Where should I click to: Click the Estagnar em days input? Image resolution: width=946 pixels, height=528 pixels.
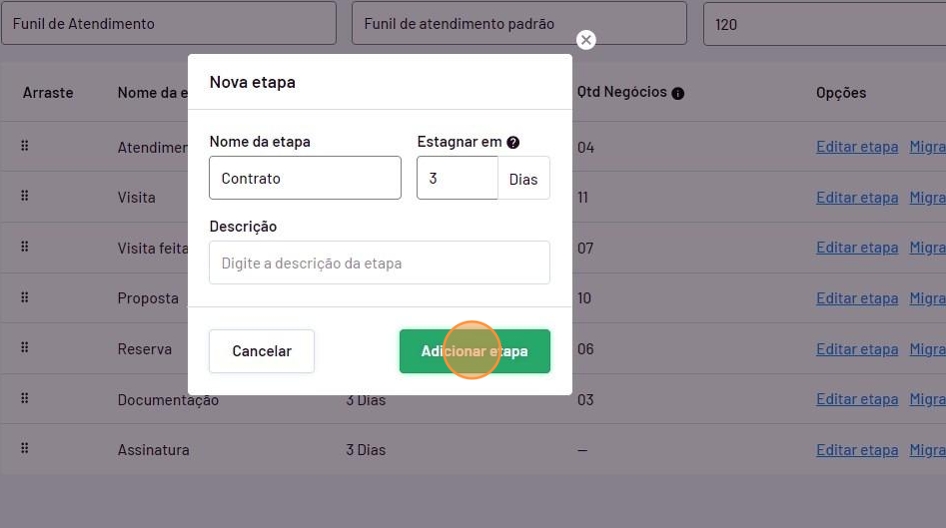point(457,178)
